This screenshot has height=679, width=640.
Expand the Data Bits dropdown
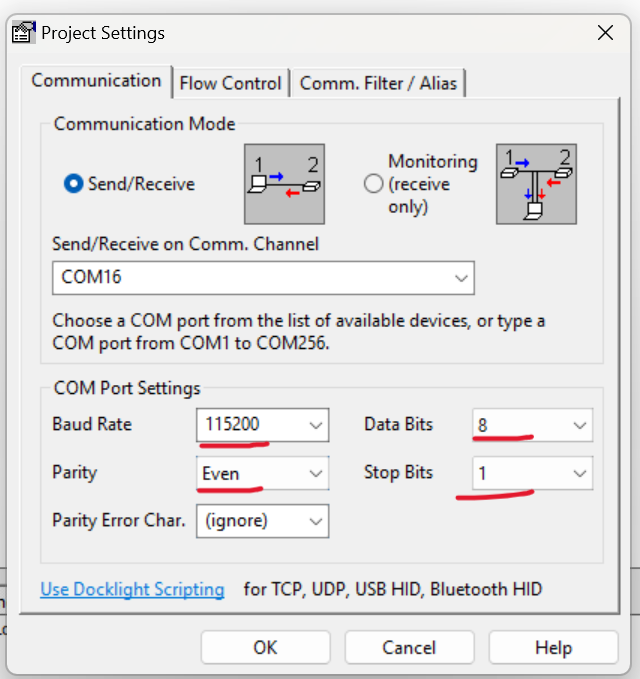coord(580,425)
